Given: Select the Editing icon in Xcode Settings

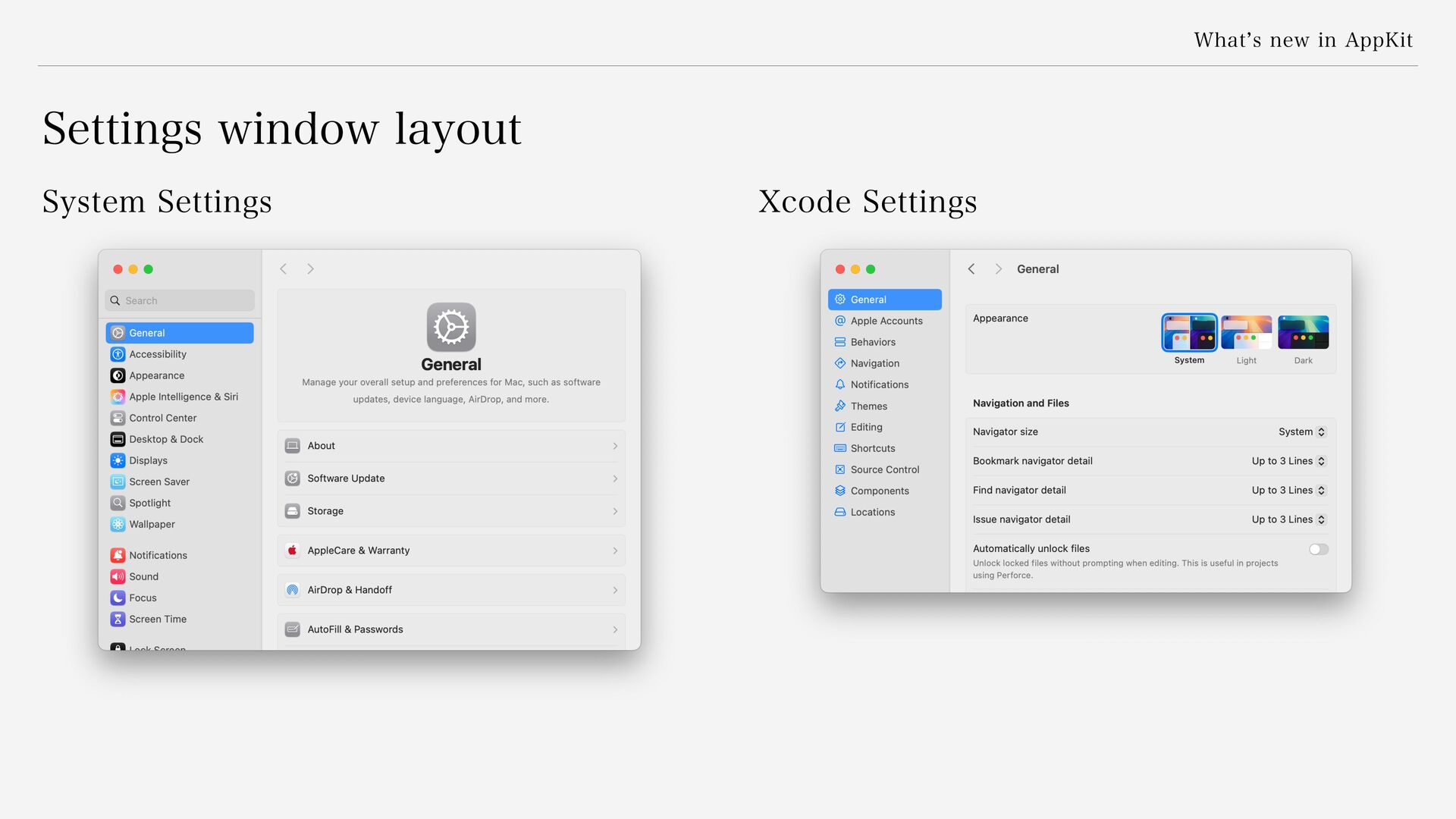Looking at the screenshot, I should (840, 427).
